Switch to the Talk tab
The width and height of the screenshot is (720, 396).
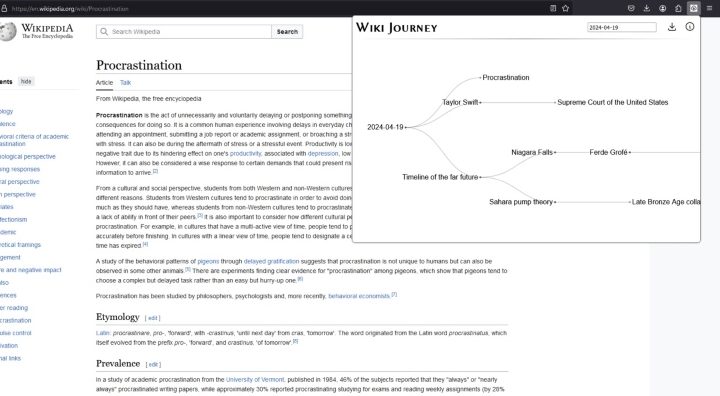pyautogui.click(x=125, y=83)
